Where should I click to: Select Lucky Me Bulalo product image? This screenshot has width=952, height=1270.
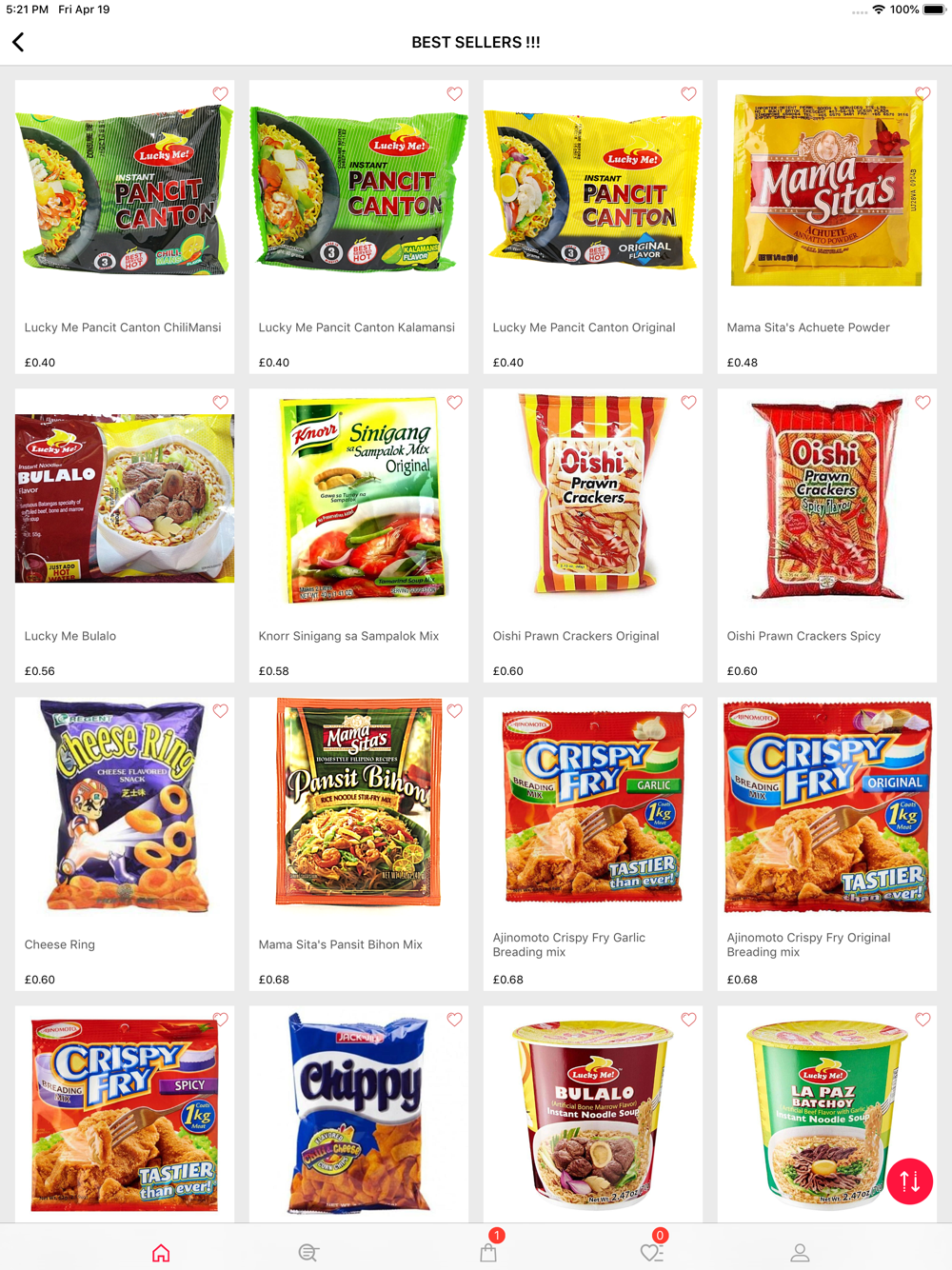(125, 498)
